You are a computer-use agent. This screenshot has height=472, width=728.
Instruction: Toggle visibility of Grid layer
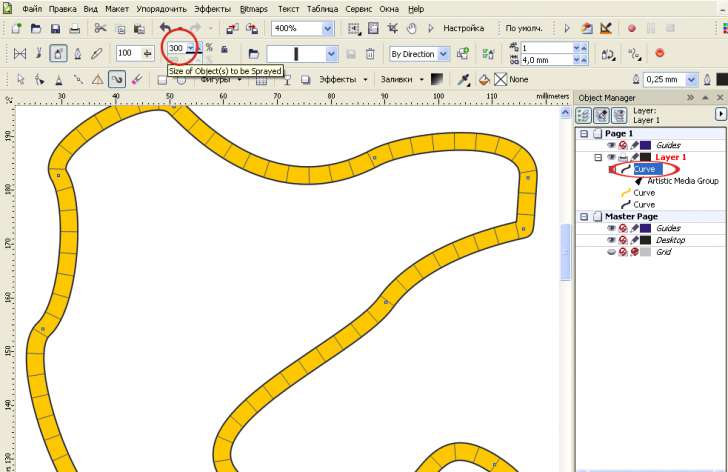tap(611, 252)
